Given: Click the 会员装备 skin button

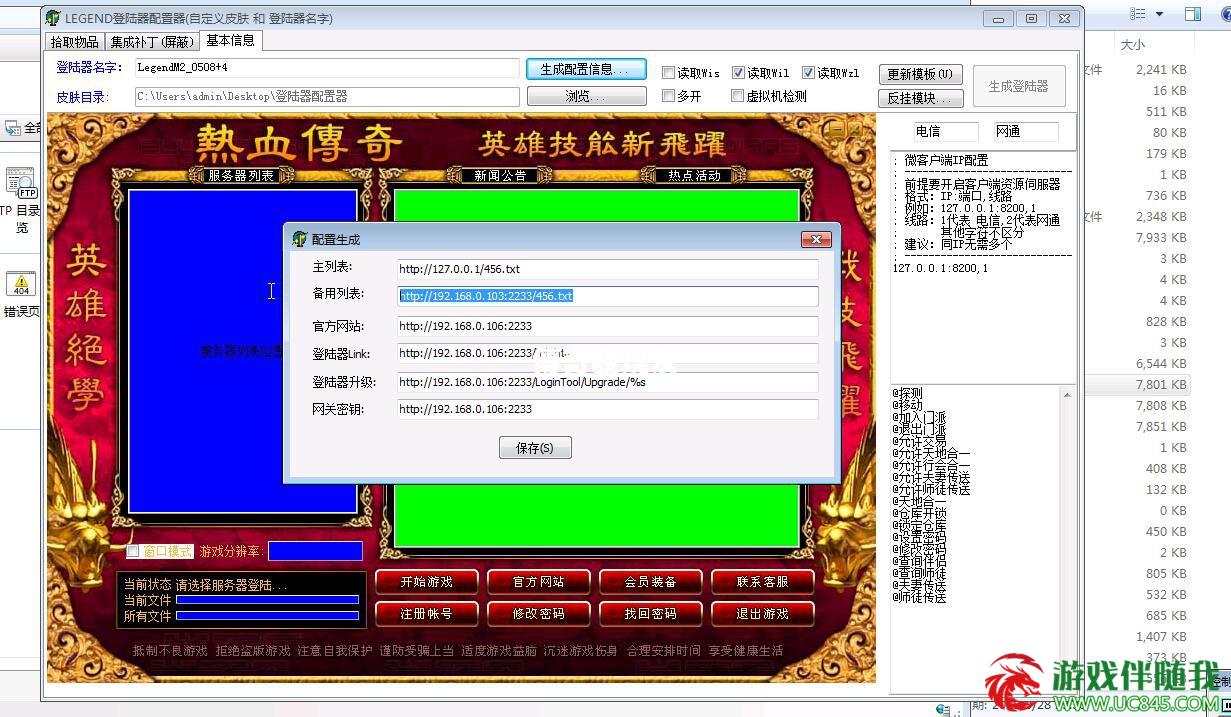Looking at the screenshot, I should click(651, 581).
